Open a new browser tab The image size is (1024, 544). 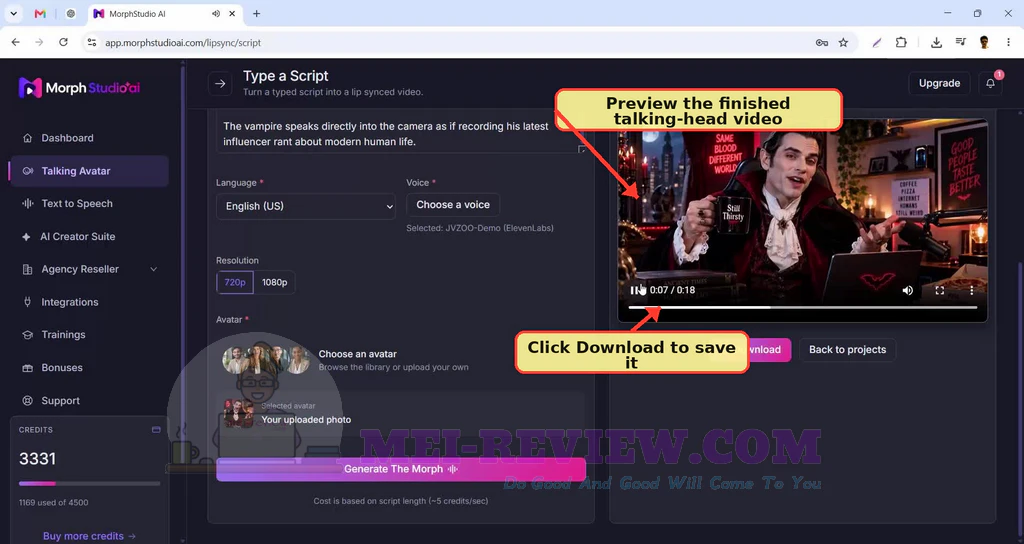coord(257,14)
